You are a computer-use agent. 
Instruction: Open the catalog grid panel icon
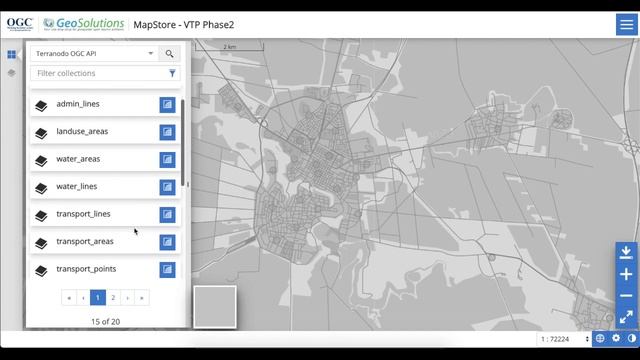pos(11,54)
